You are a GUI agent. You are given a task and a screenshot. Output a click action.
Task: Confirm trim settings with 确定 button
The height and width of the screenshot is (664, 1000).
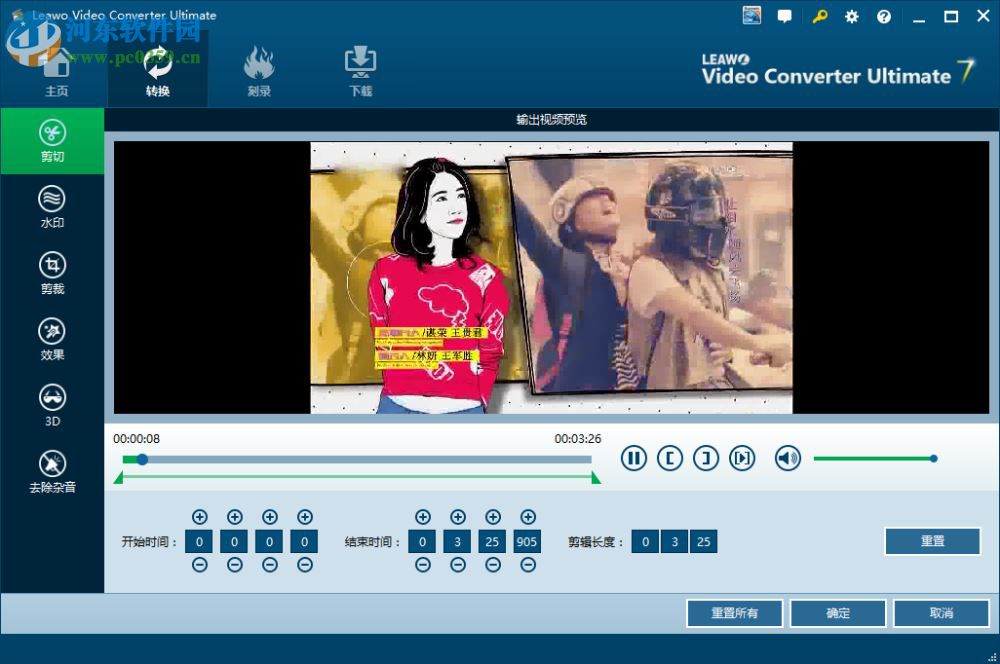[x=837, y=613]
